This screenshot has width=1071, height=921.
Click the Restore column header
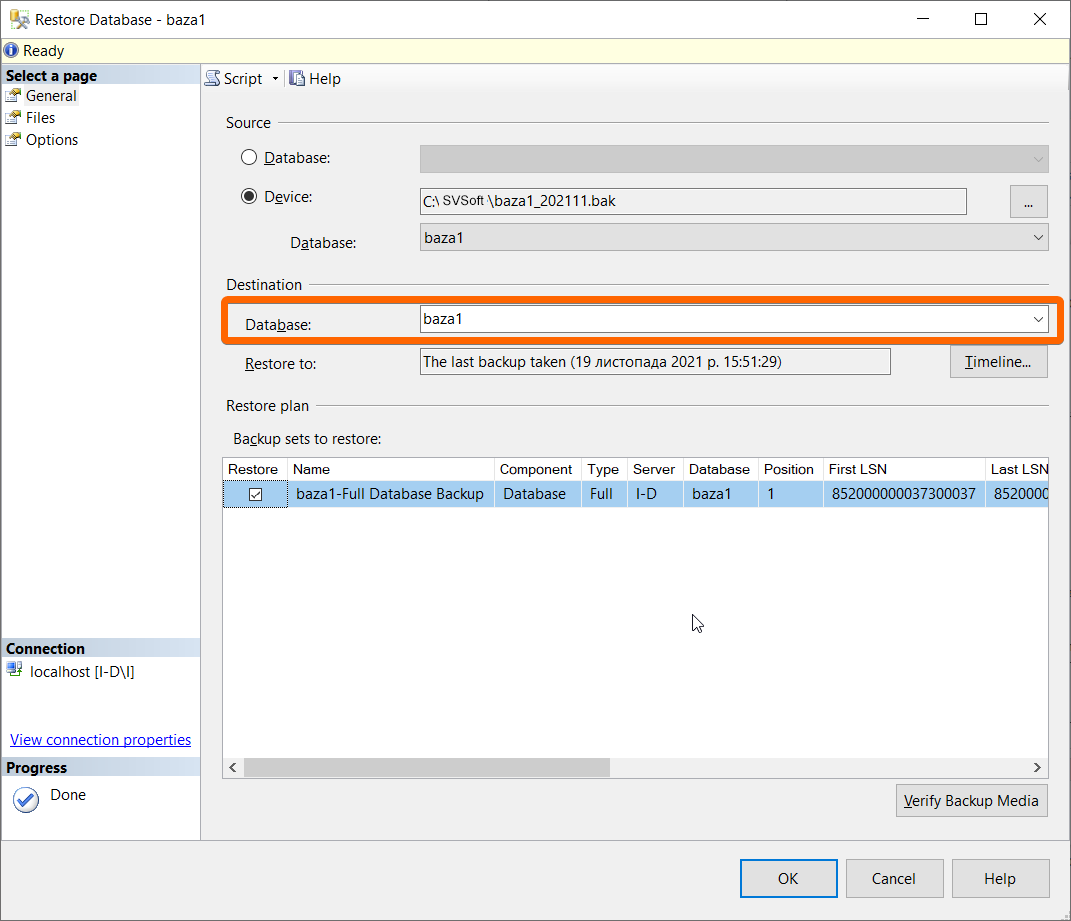pos(253,469)
